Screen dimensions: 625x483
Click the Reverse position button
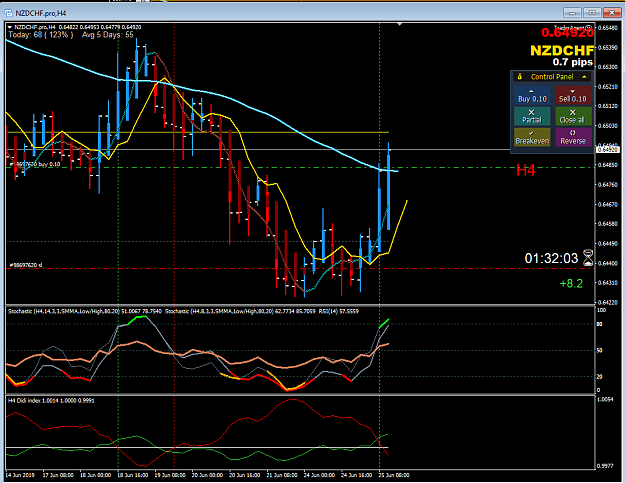(x=573, y=137)
